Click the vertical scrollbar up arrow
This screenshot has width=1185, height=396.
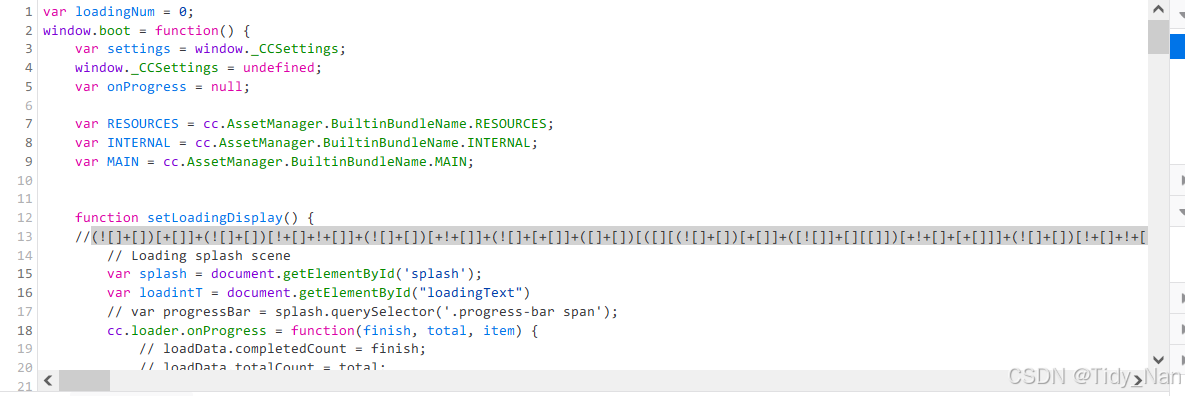[1158, 11]
